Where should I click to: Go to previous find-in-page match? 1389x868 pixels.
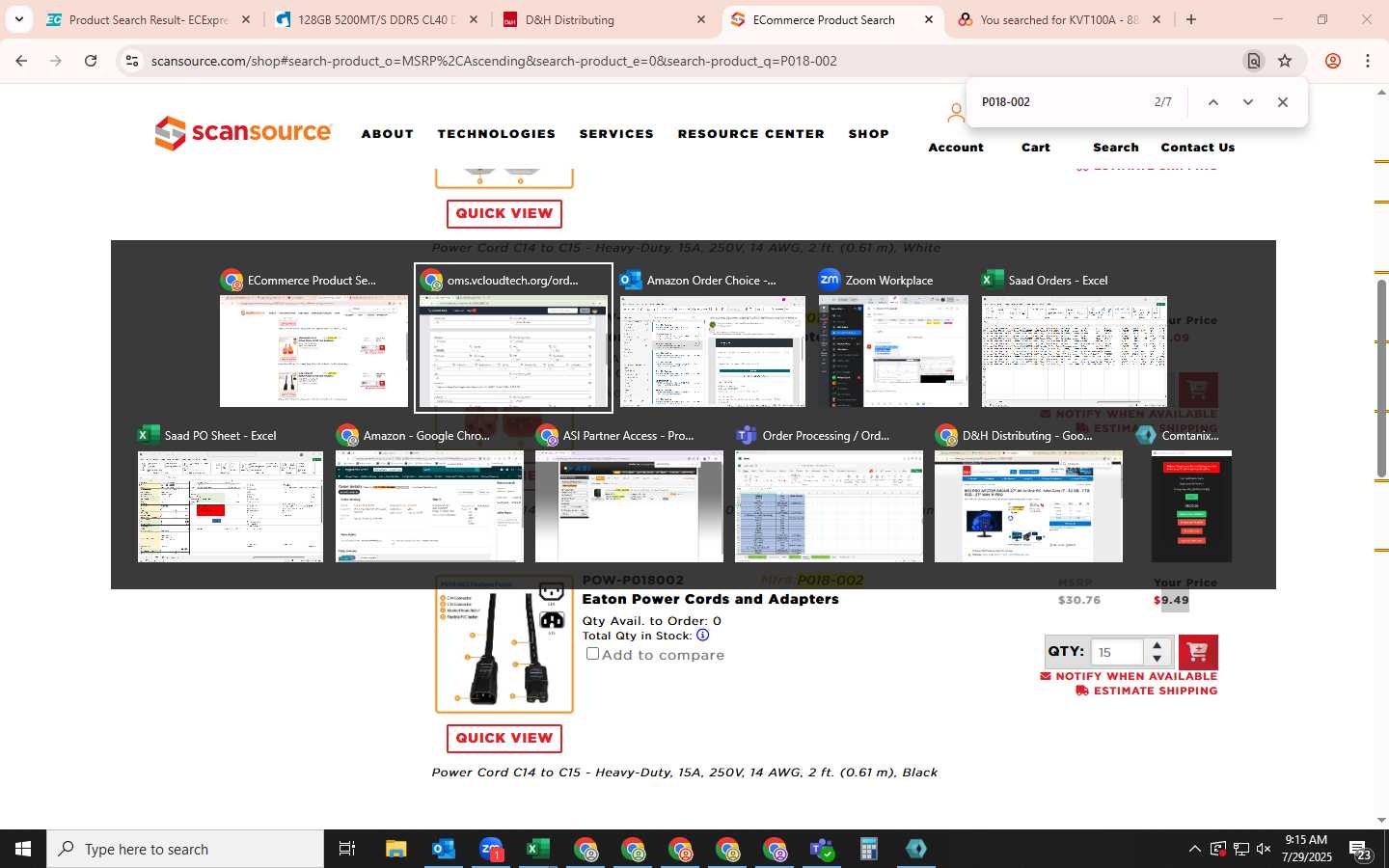point(1213,102)
